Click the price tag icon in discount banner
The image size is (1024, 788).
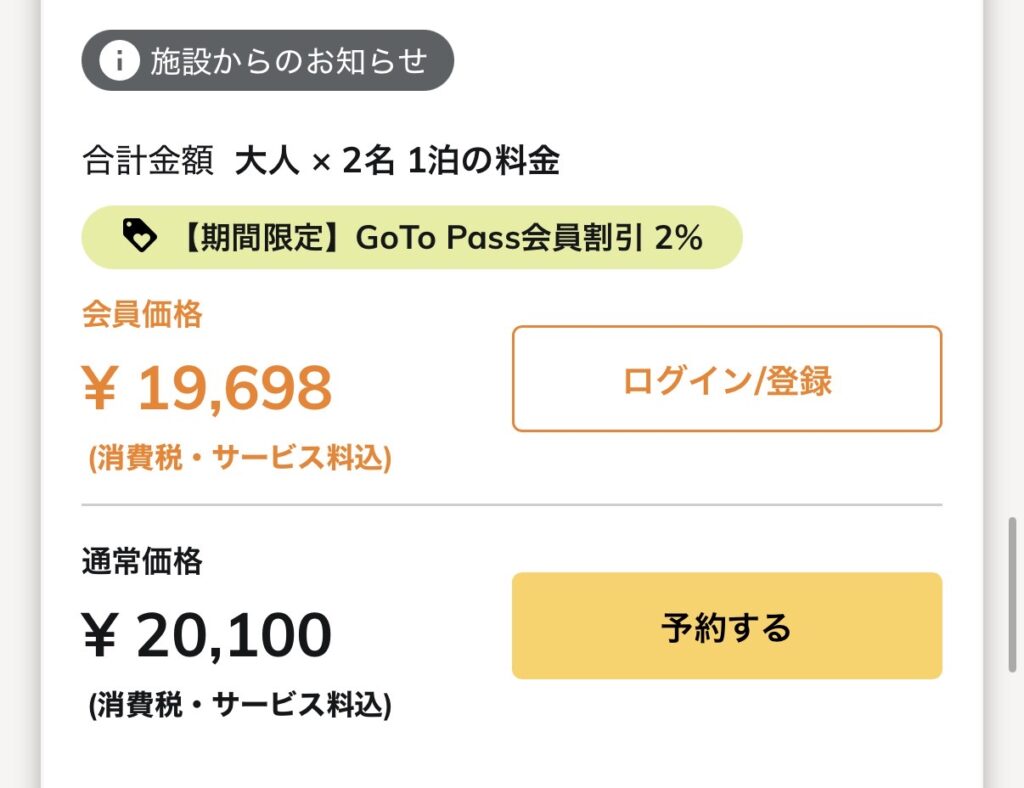click(x=139, y=236)
